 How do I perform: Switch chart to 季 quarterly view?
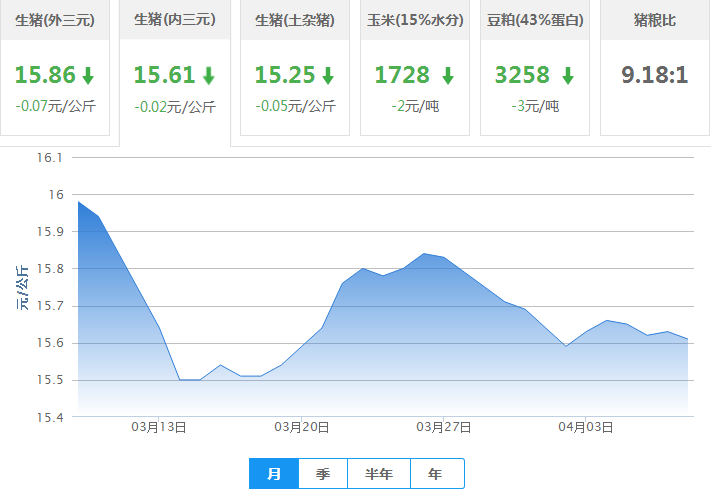[323, 474]
